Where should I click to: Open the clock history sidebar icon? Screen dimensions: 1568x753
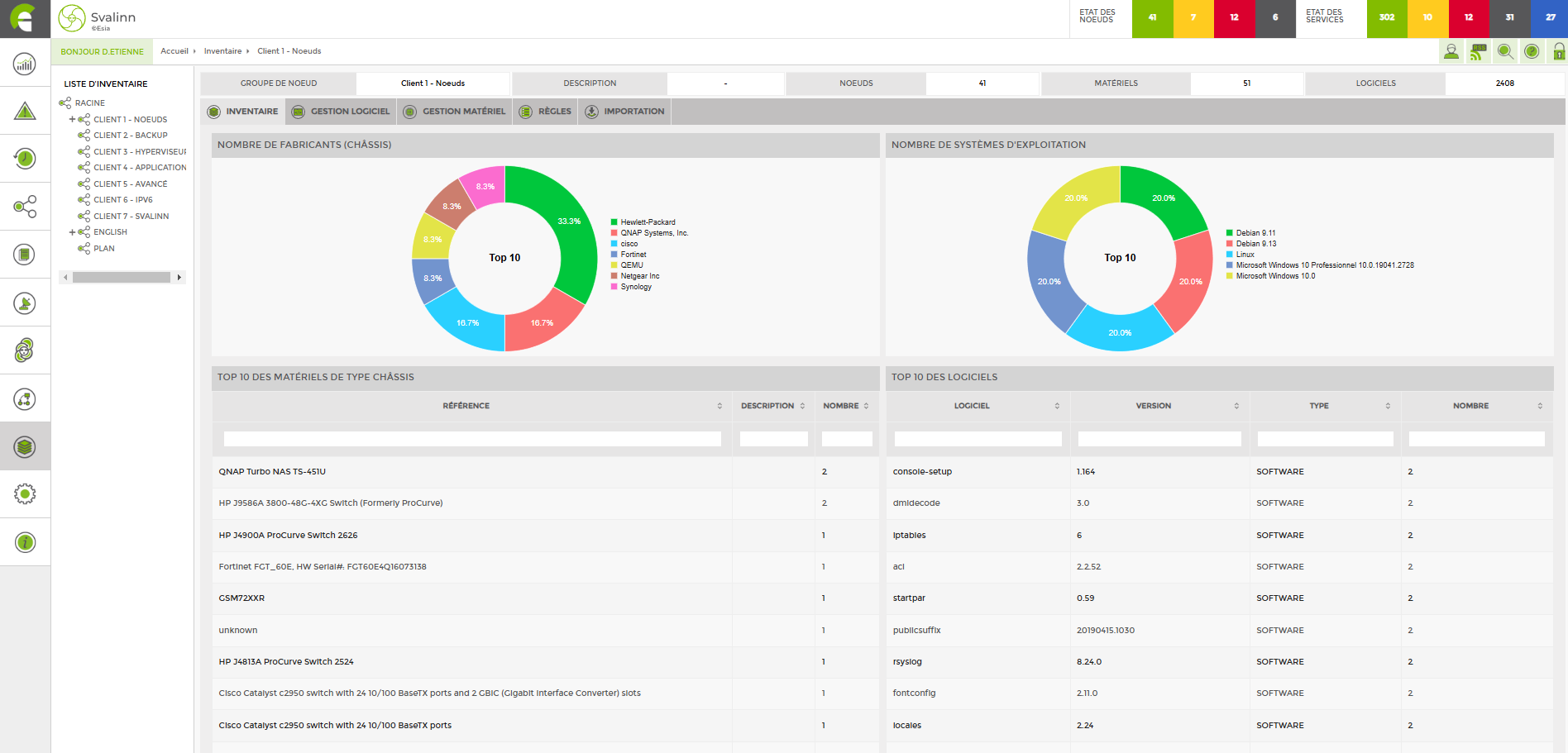click(x=25, y=158)
